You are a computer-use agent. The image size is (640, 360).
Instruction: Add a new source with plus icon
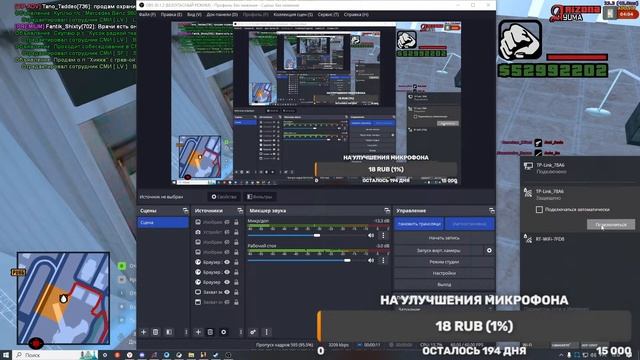click(198, 332)
